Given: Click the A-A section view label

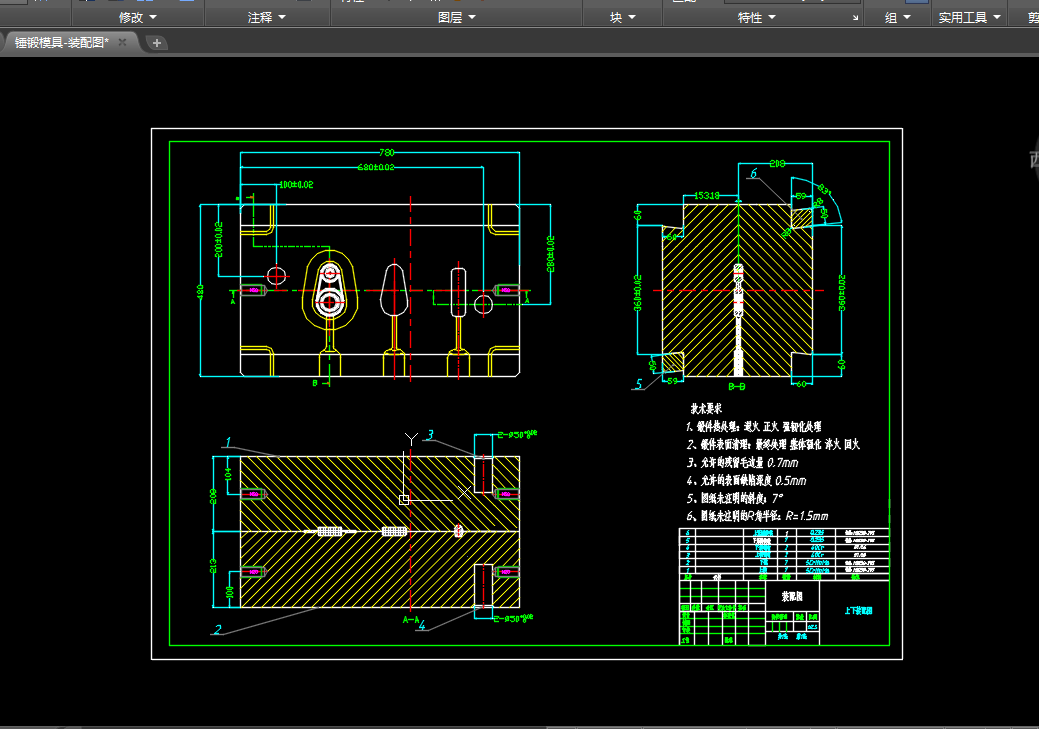Looking at the screenshot, I should coord(411,620).
